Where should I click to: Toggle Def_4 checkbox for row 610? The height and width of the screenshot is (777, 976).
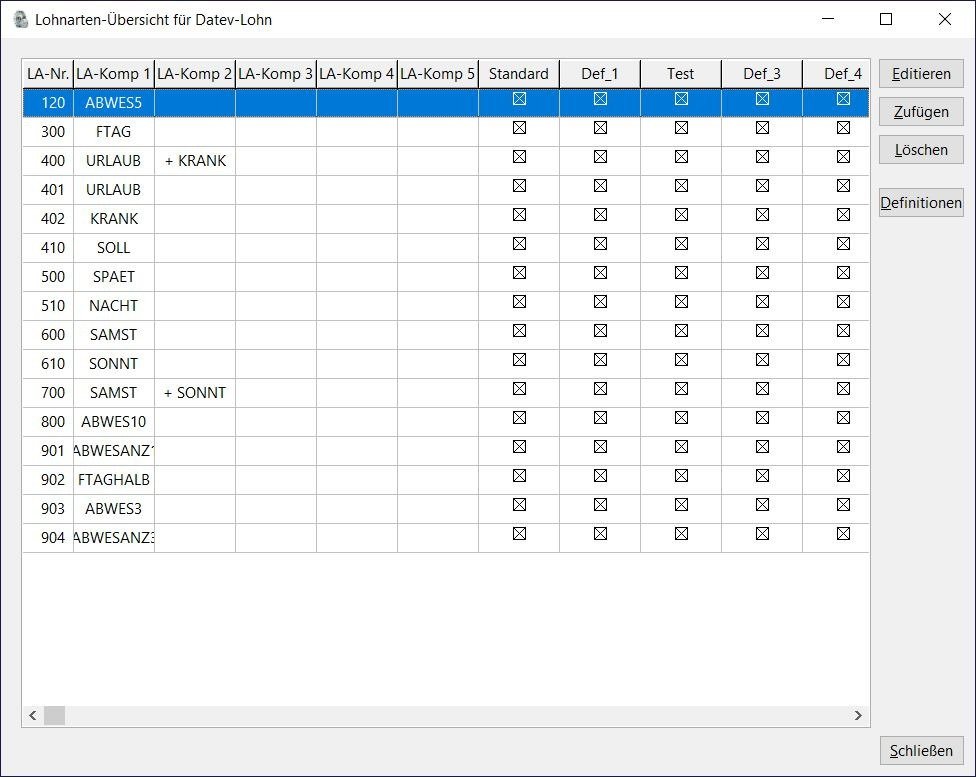pos(843,359)
